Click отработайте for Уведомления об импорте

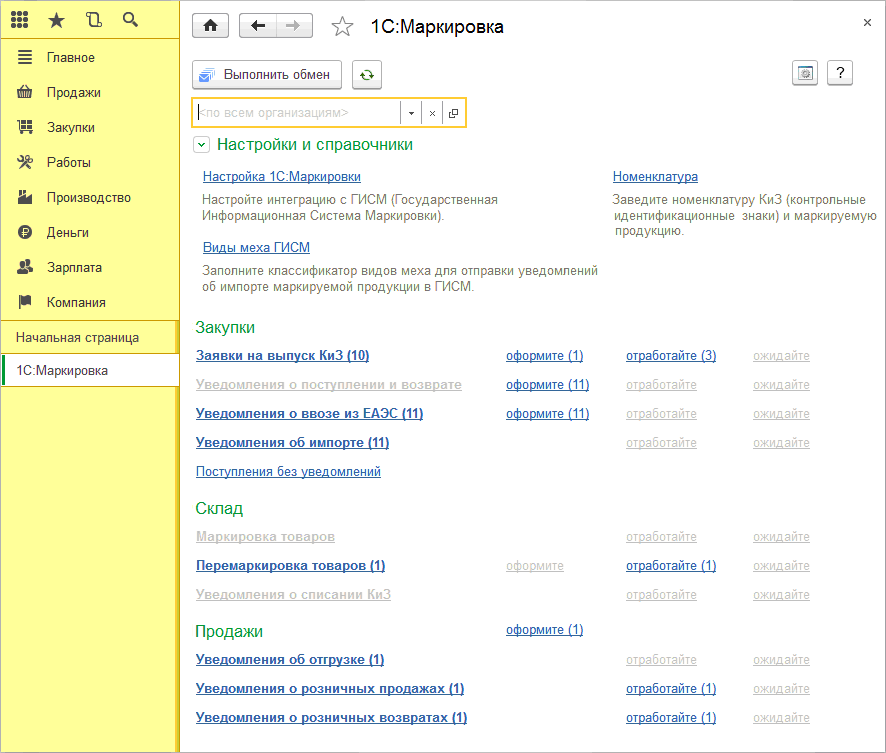coord(661,443)
